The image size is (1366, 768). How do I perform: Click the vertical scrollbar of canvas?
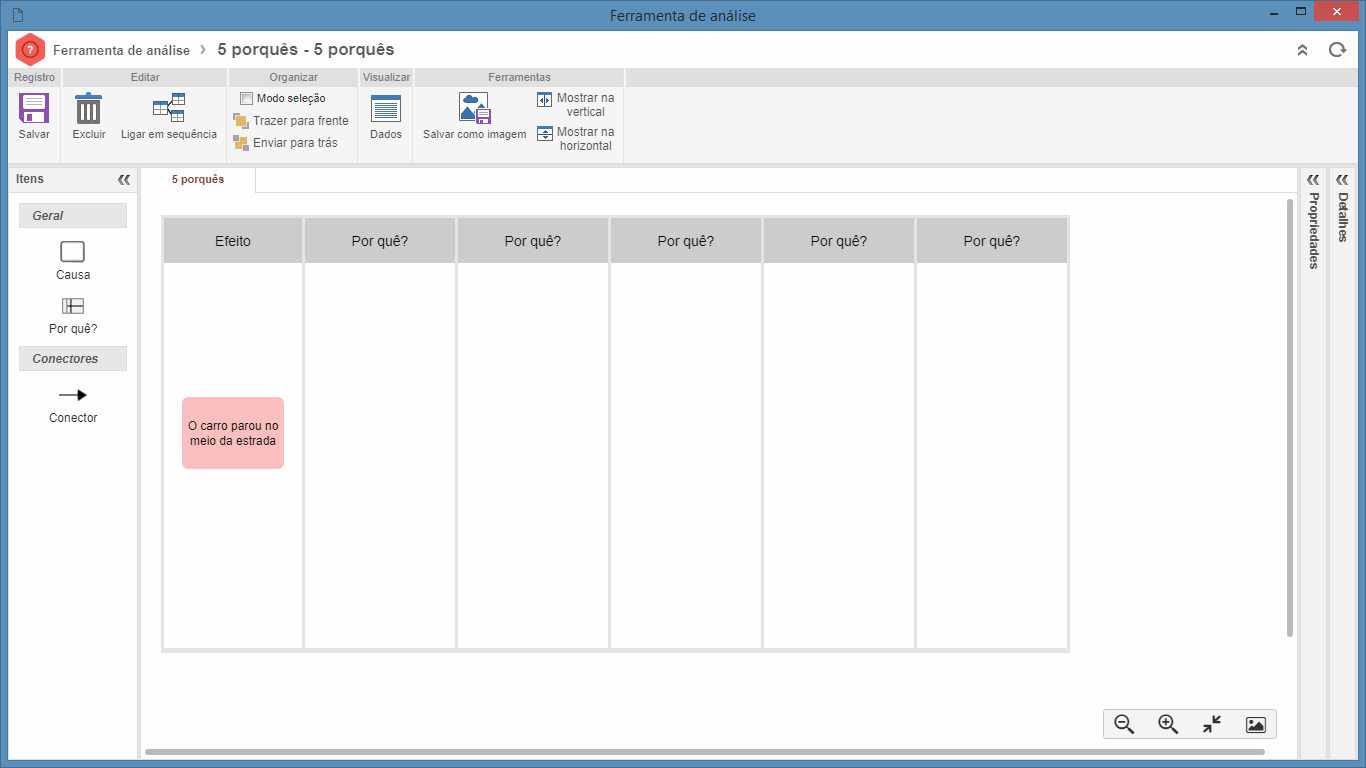click(x=1290, y=418)
